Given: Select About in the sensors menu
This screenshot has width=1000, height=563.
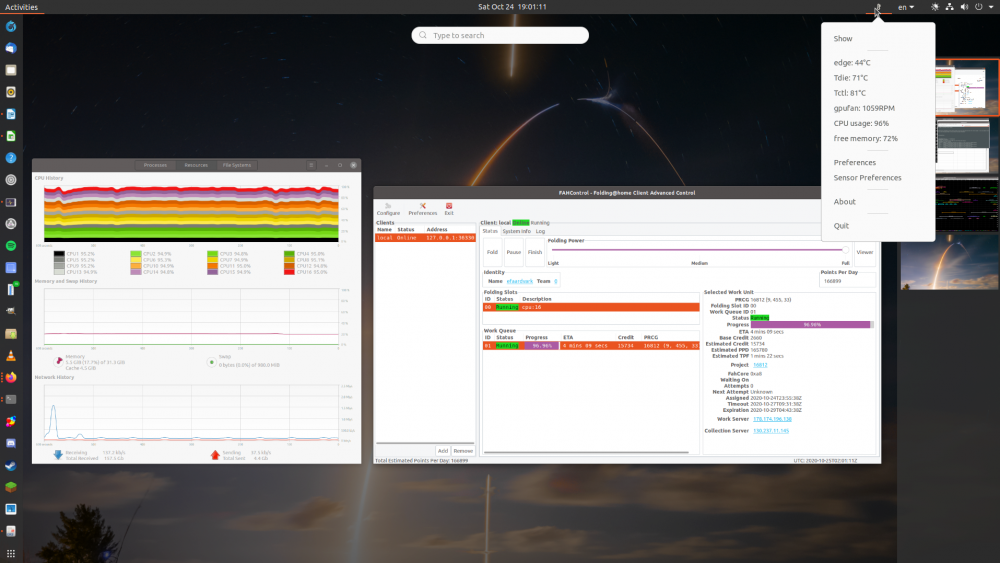Looking at the screenshot, I should [x=844, y=201].
